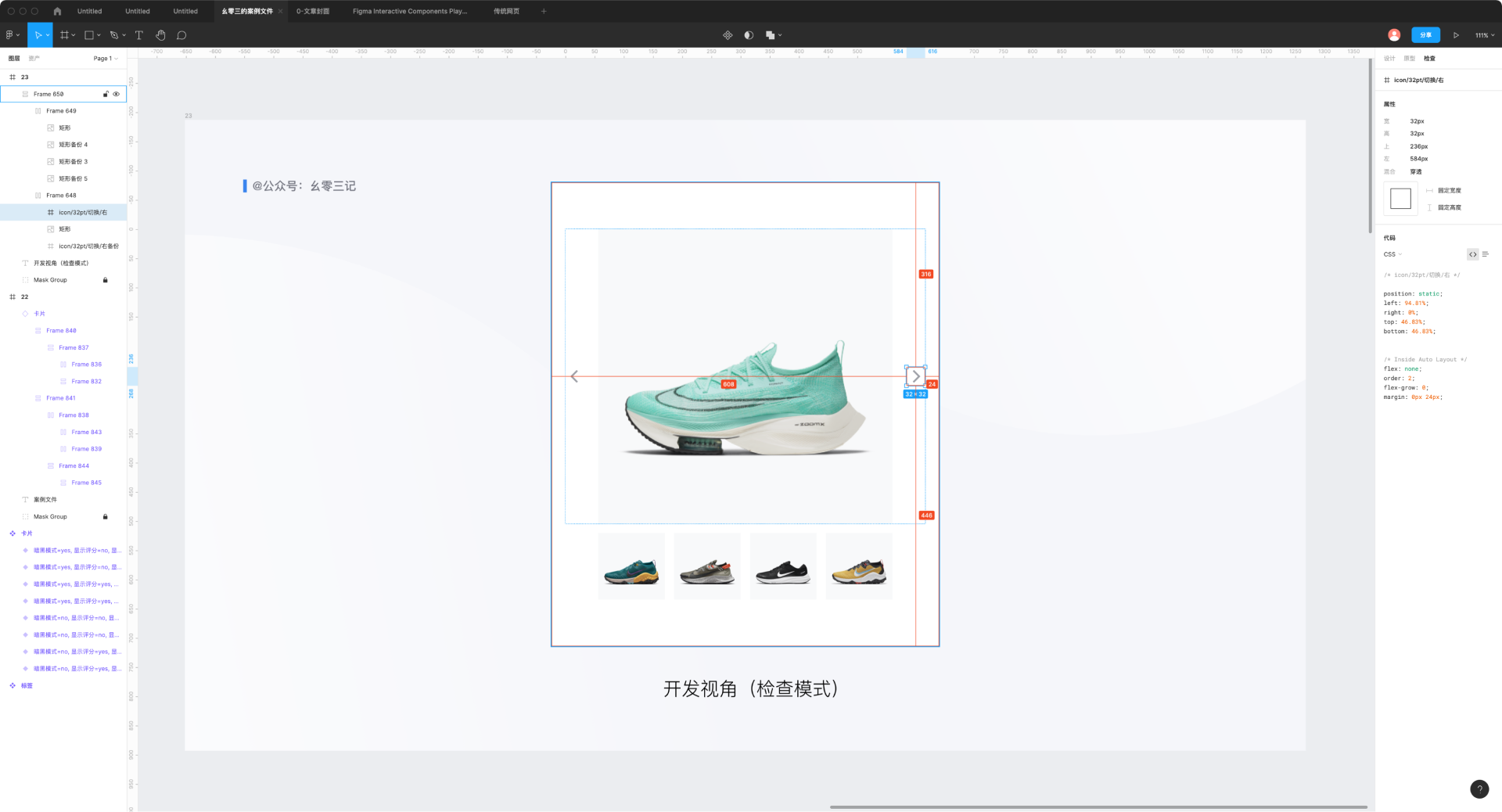Open the 检查 inspect tab
Screen dimensions: 1502x812
pos(1429,59)
